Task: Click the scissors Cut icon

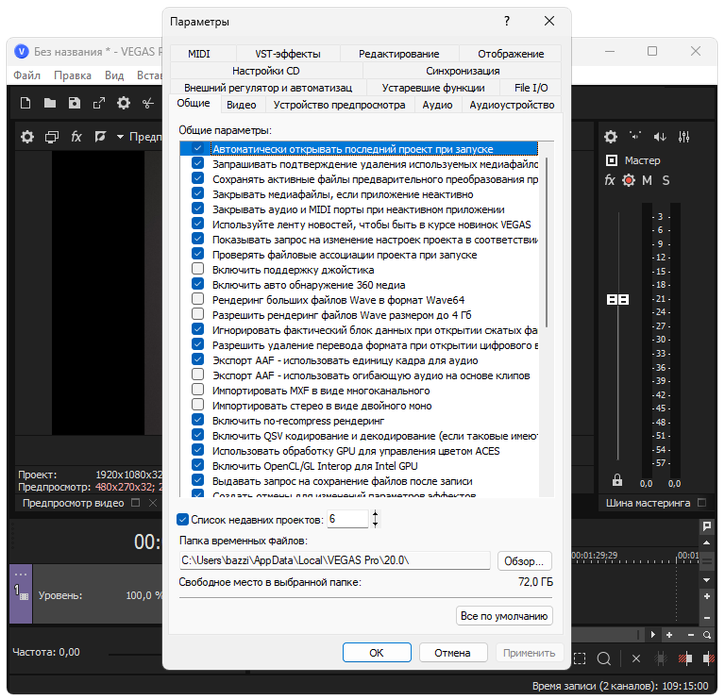Action: point(148,103)
